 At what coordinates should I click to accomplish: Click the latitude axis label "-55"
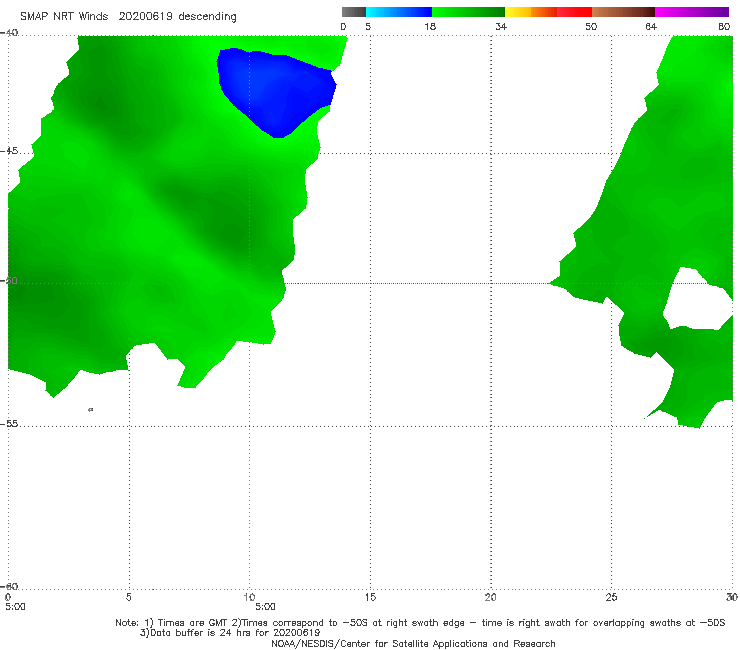(9, 423)
